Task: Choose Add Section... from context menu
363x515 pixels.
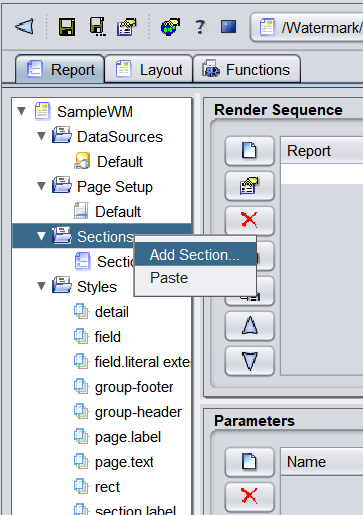Action: tap(195, 255)
